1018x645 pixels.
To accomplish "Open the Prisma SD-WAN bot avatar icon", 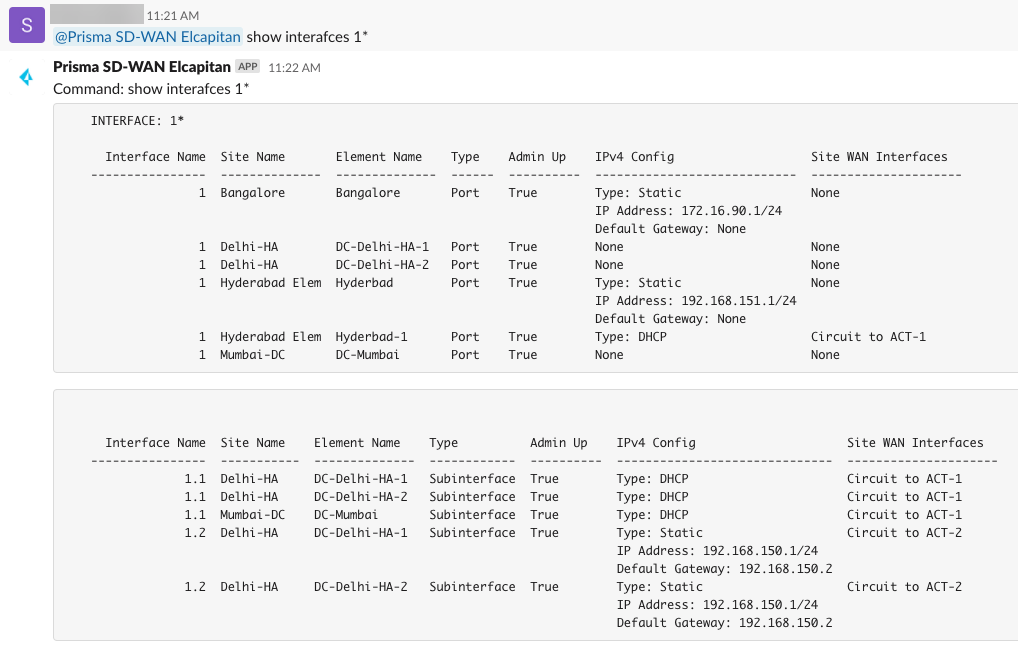I will tap(27, 78).
